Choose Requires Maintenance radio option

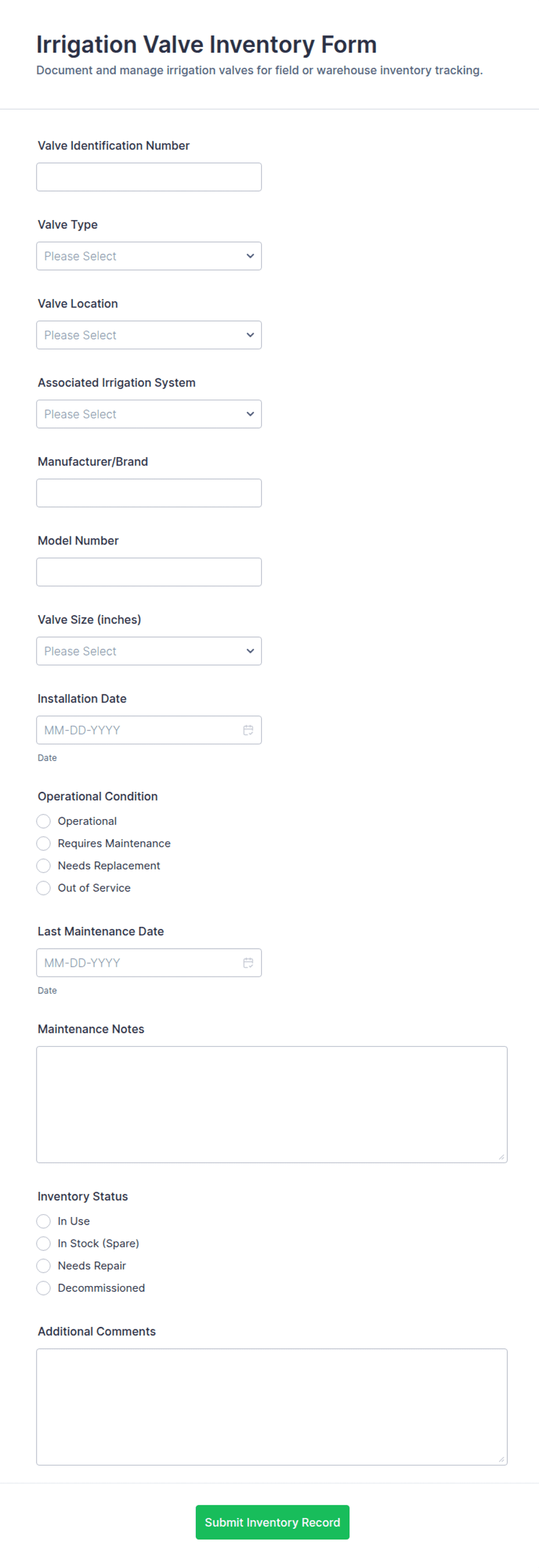pyautogui.click(x=44, y=843)
